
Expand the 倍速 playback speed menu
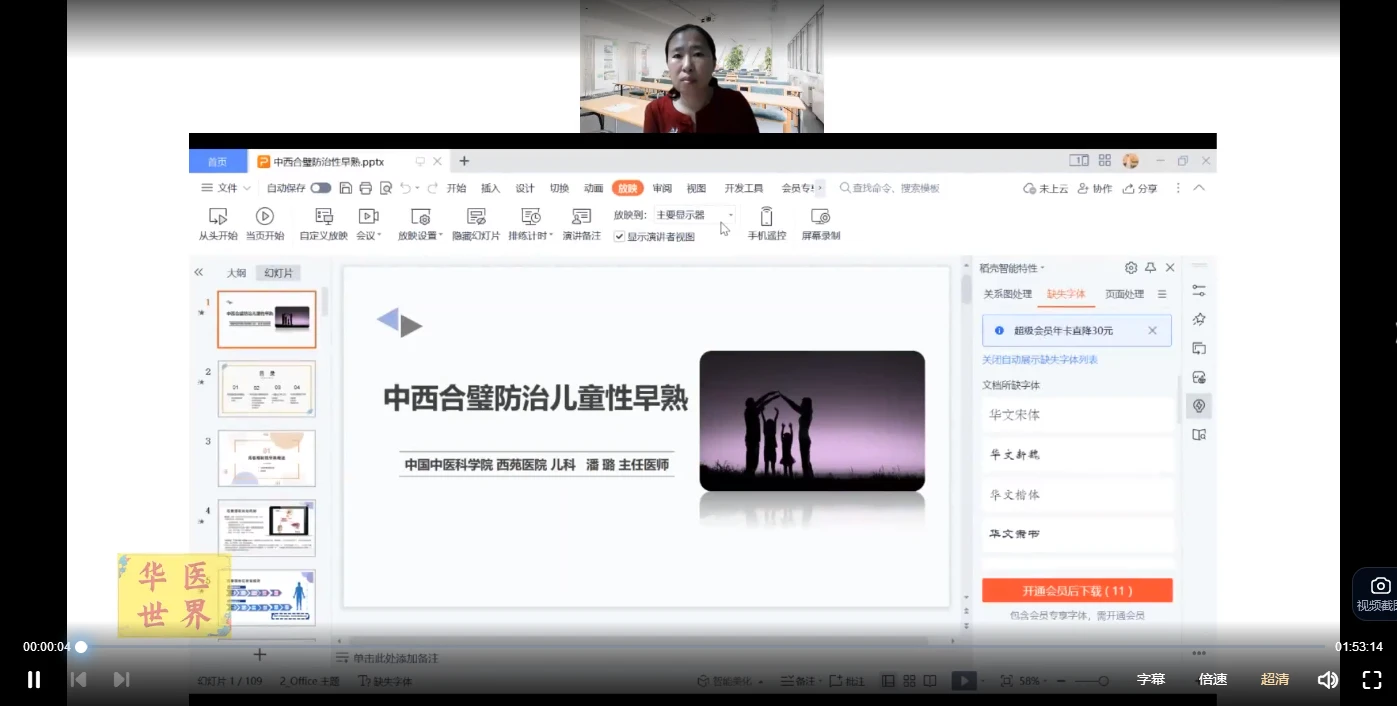1213,680
